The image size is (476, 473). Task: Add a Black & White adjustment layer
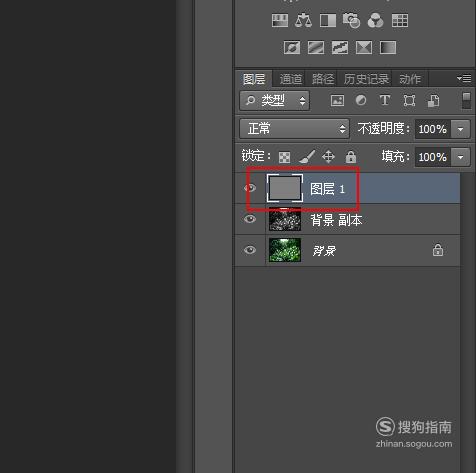328,21
